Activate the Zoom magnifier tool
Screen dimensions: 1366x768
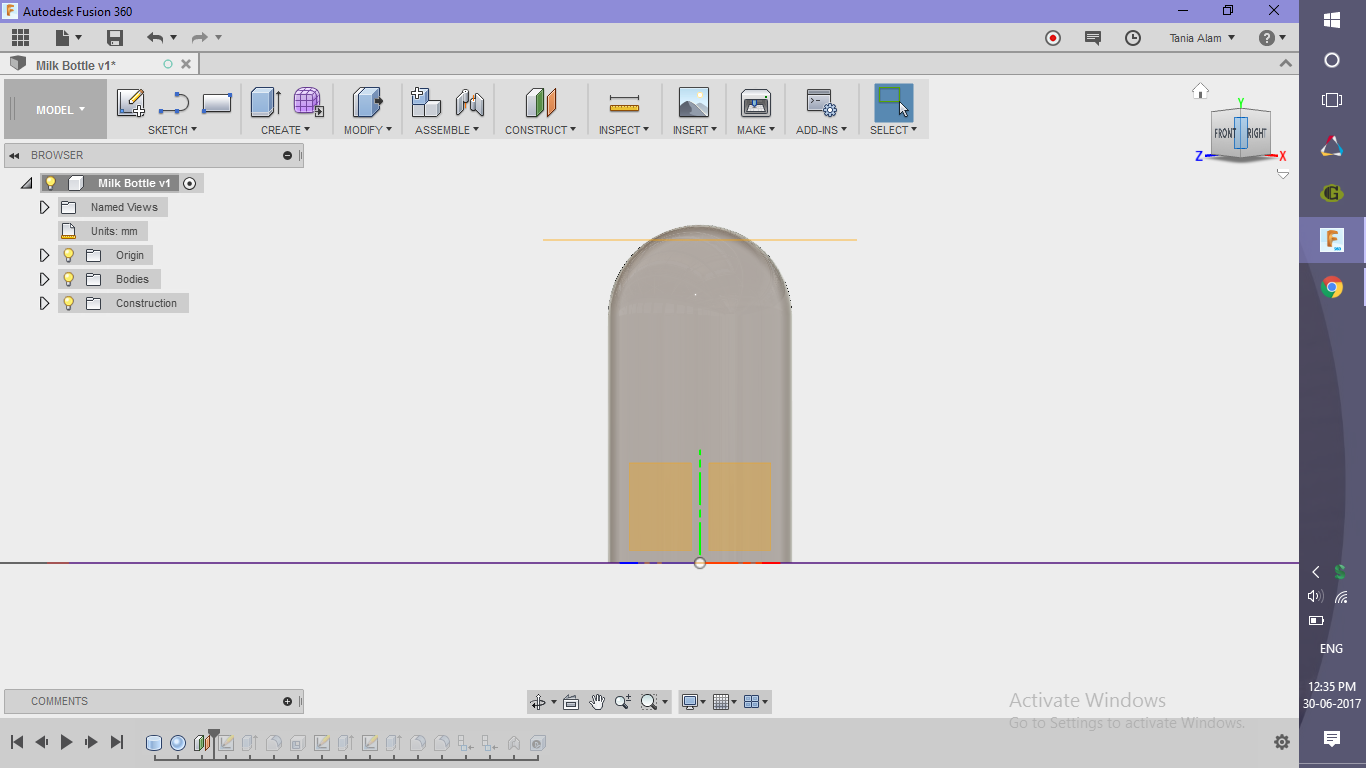pyautogui.click(x=623, y=702)
